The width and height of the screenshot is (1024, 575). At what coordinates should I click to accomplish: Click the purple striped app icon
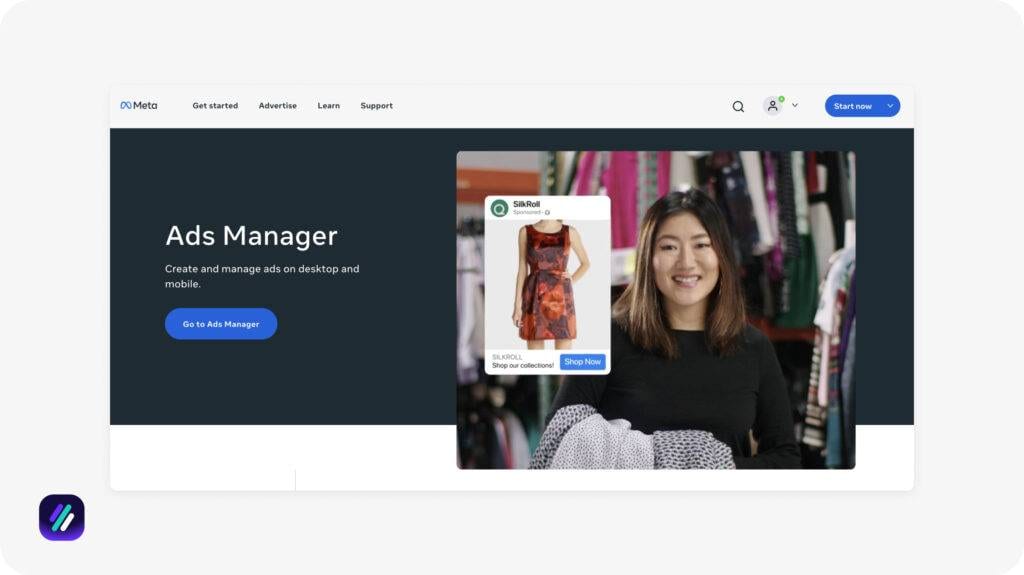click(x=61, y=518)
